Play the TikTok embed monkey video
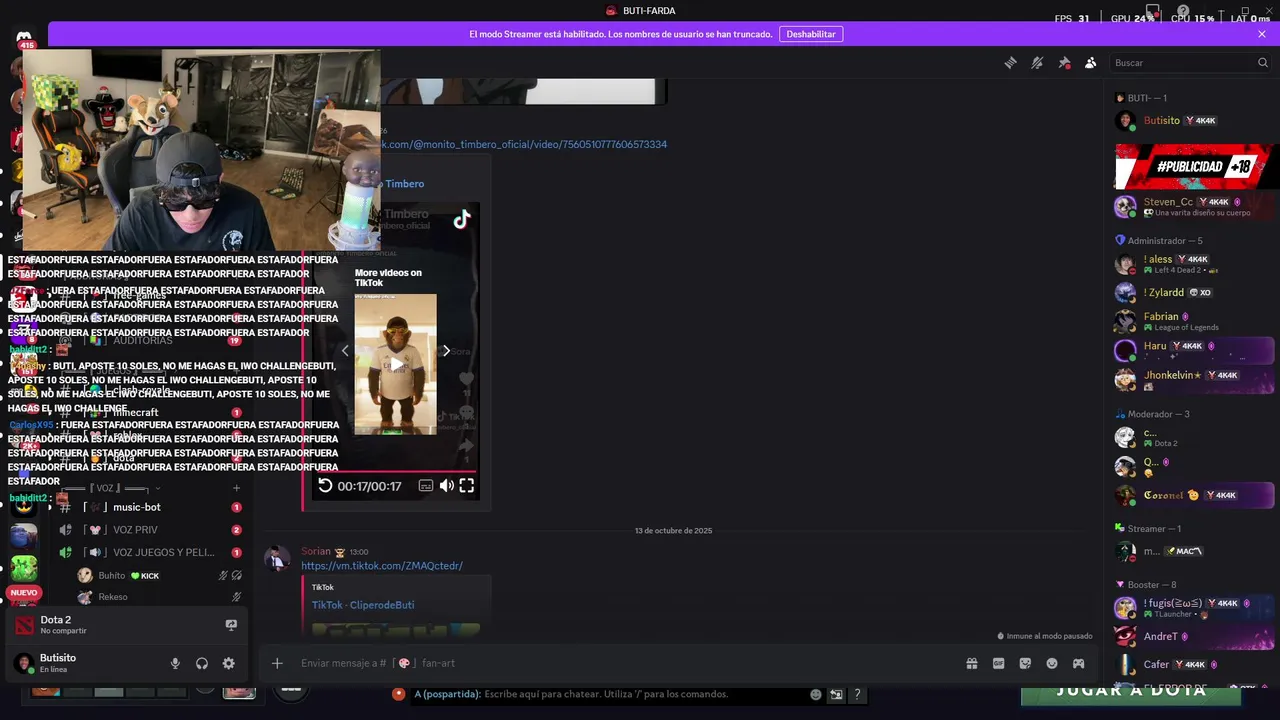The width and height of the screenshot is (1280, 720). (x=395, y=364)
